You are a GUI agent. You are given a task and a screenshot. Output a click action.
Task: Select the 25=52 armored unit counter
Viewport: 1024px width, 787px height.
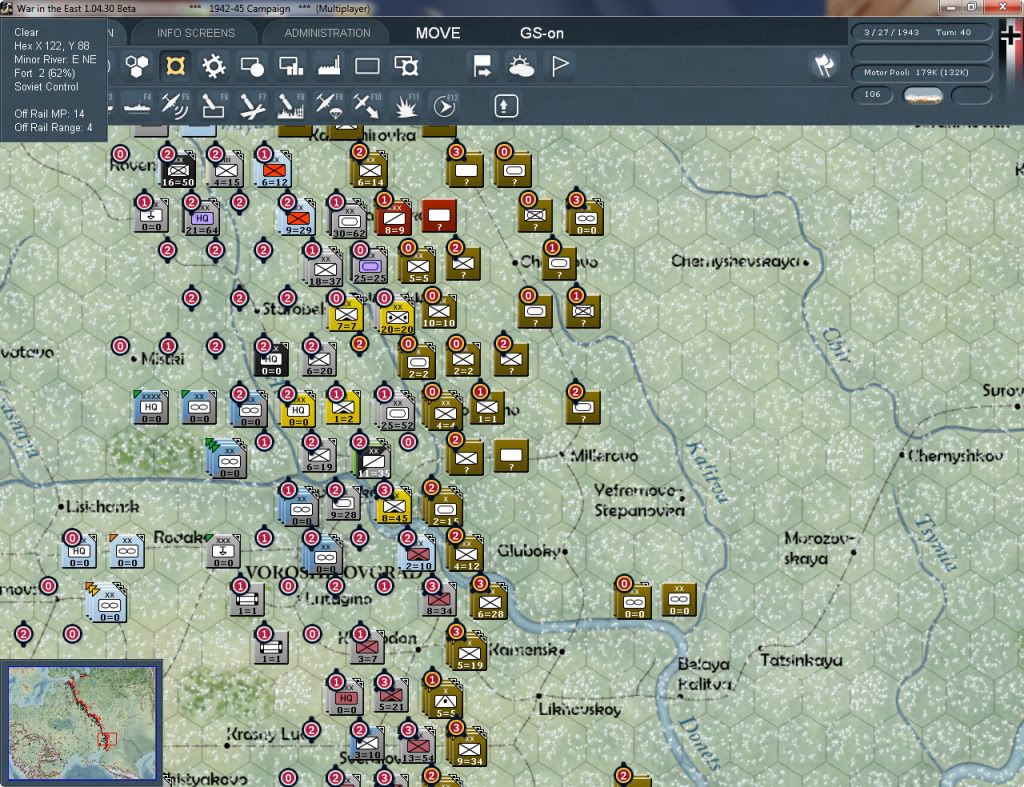click(397, 413)
